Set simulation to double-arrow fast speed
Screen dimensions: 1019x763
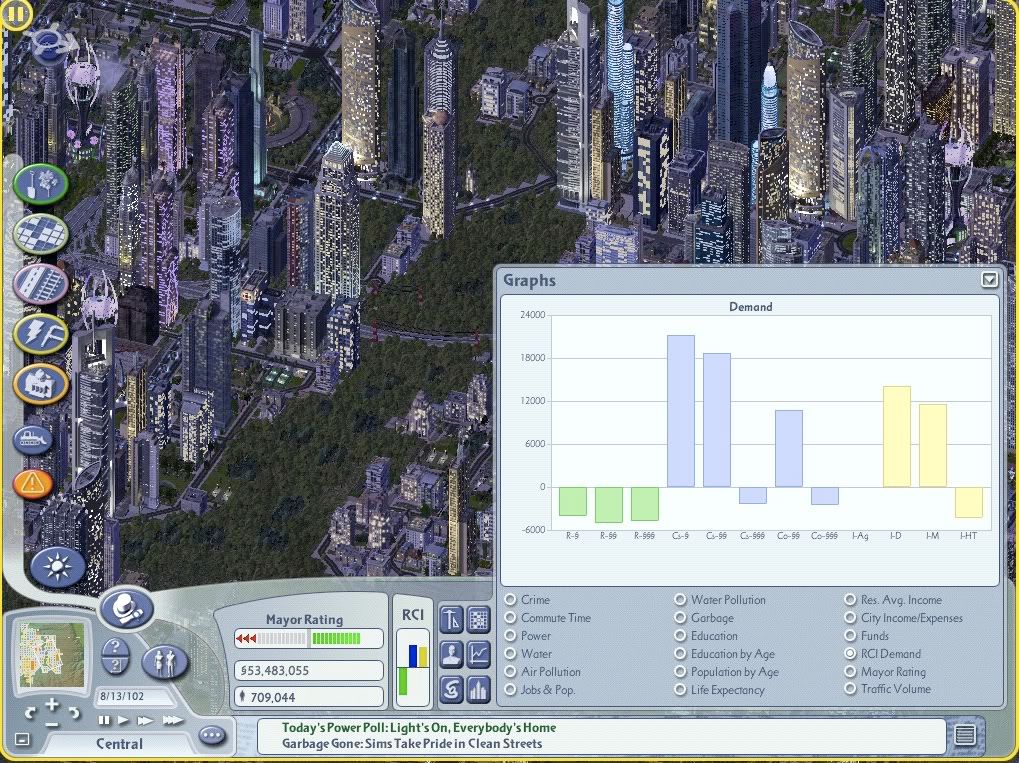(146, 720)
